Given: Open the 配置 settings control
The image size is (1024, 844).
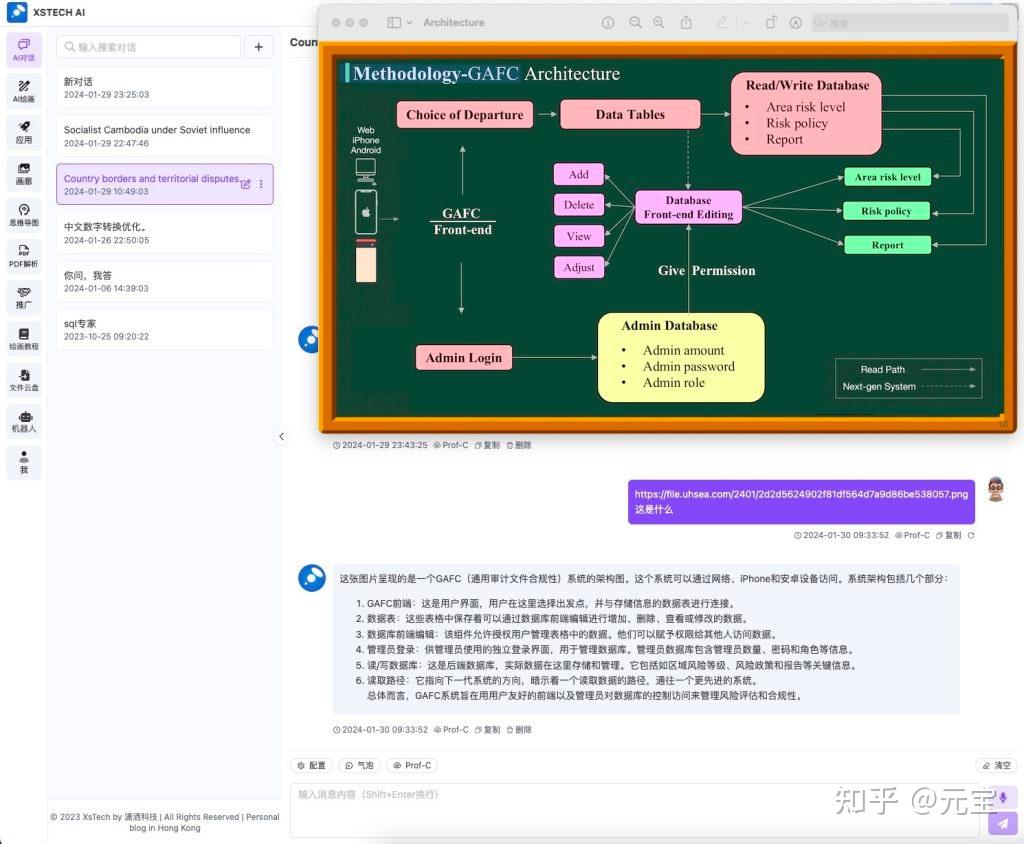Looking at the screenshot, I should click(311, 765).
